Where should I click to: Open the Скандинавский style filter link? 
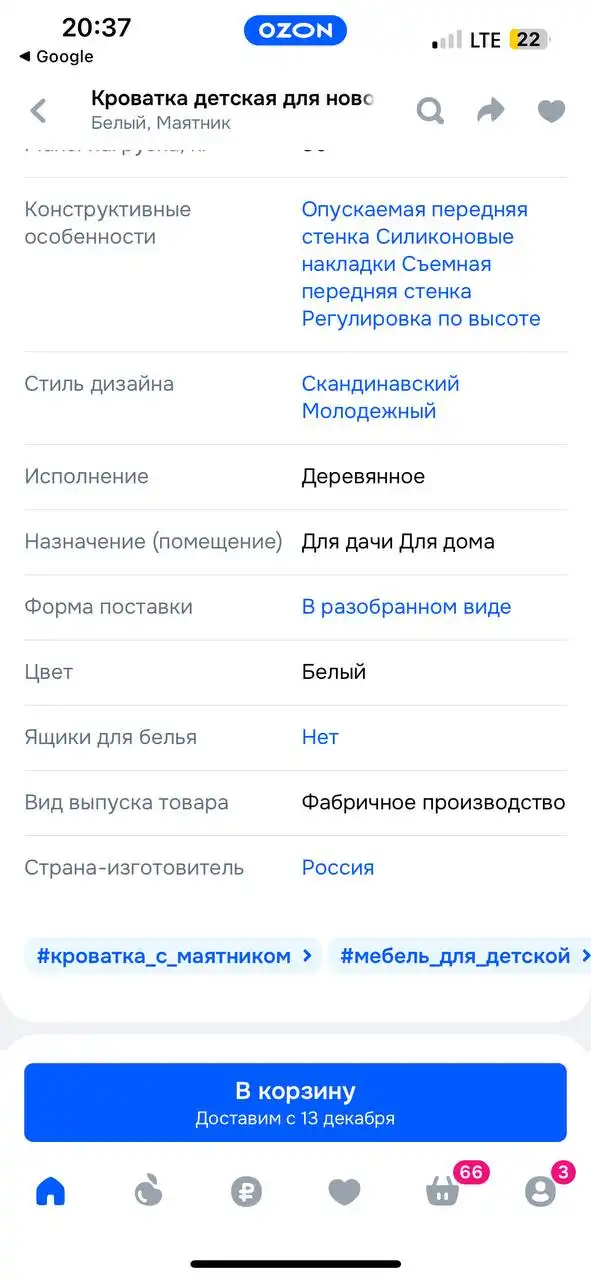pyautogui.click(x=379, y=383)
